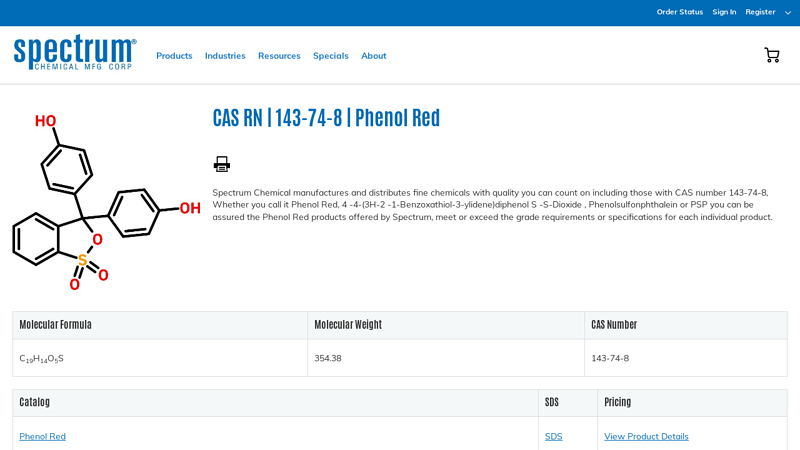The width and height of the screenshot is (800, 450).
Task: Click the Catalog column header
Action: point(276,403)
